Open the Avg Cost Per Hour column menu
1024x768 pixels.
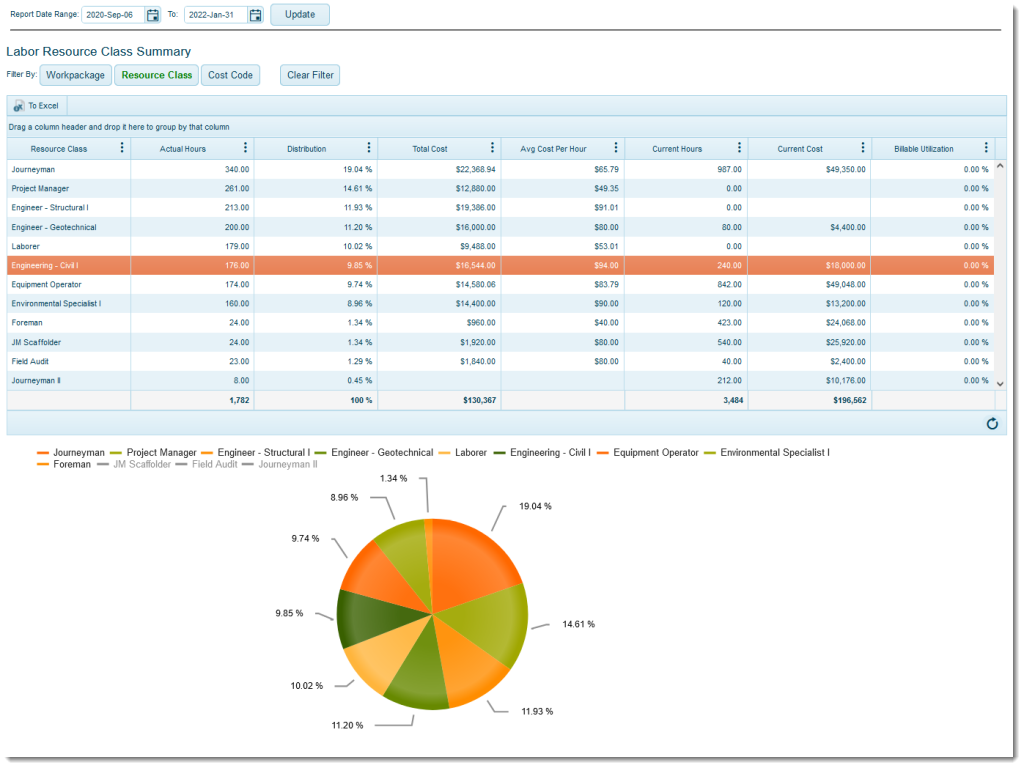[615, 148]
